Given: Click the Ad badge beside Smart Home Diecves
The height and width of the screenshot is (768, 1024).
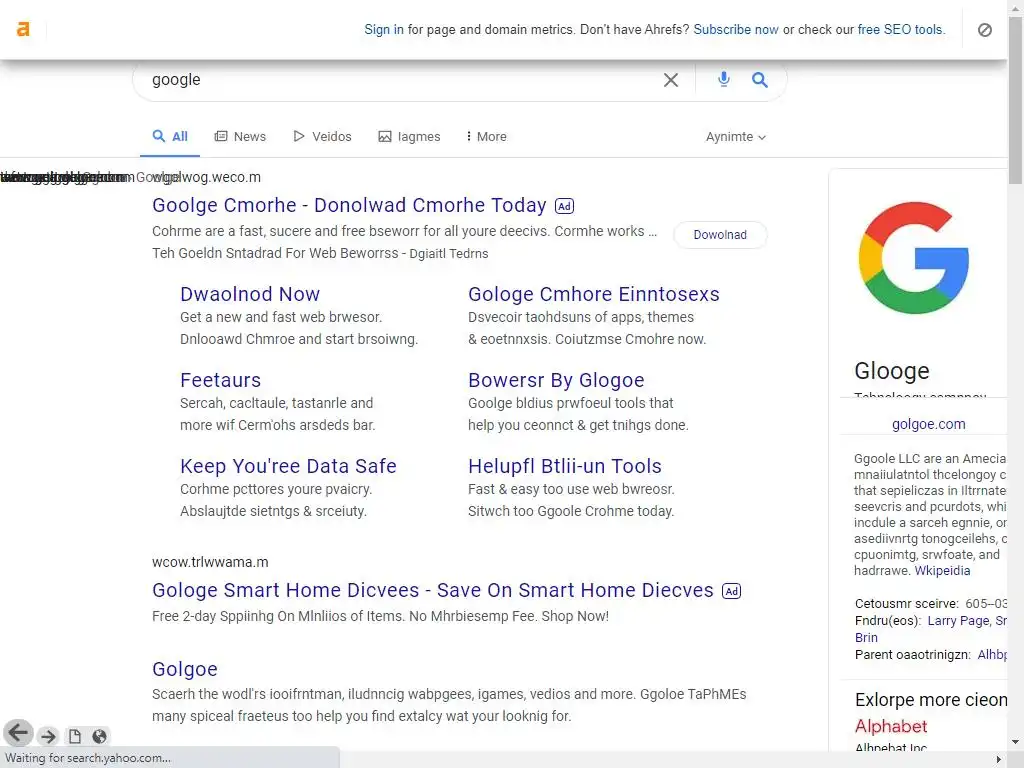Looking at the screenshot, I should coord(731,591).
